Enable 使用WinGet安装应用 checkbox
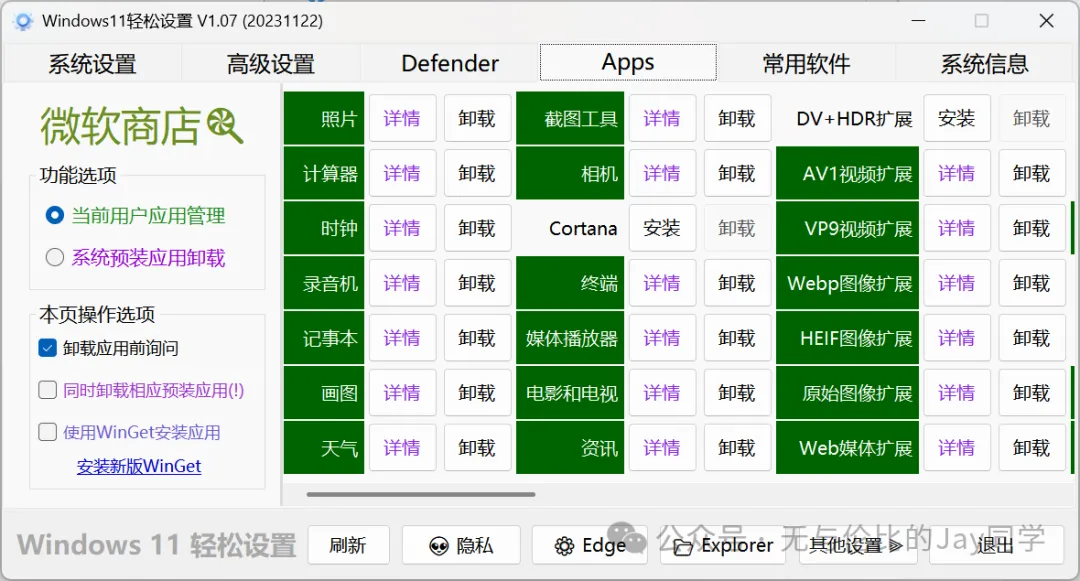Image resolution: width=1080 pixels, height=581 pixels. [48, 432]
